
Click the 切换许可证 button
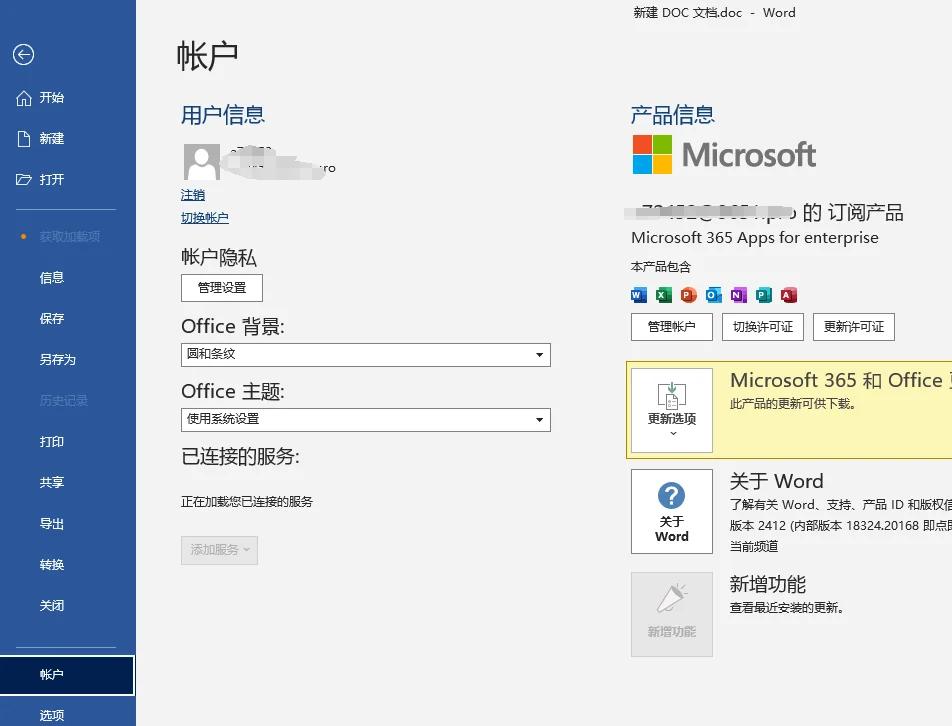click(763, 327)
